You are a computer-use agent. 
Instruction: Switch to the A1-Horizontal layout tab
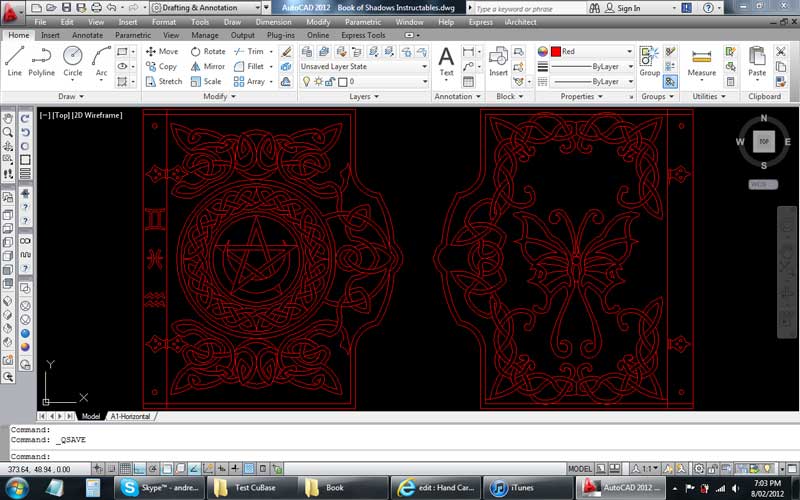[131, 416]
